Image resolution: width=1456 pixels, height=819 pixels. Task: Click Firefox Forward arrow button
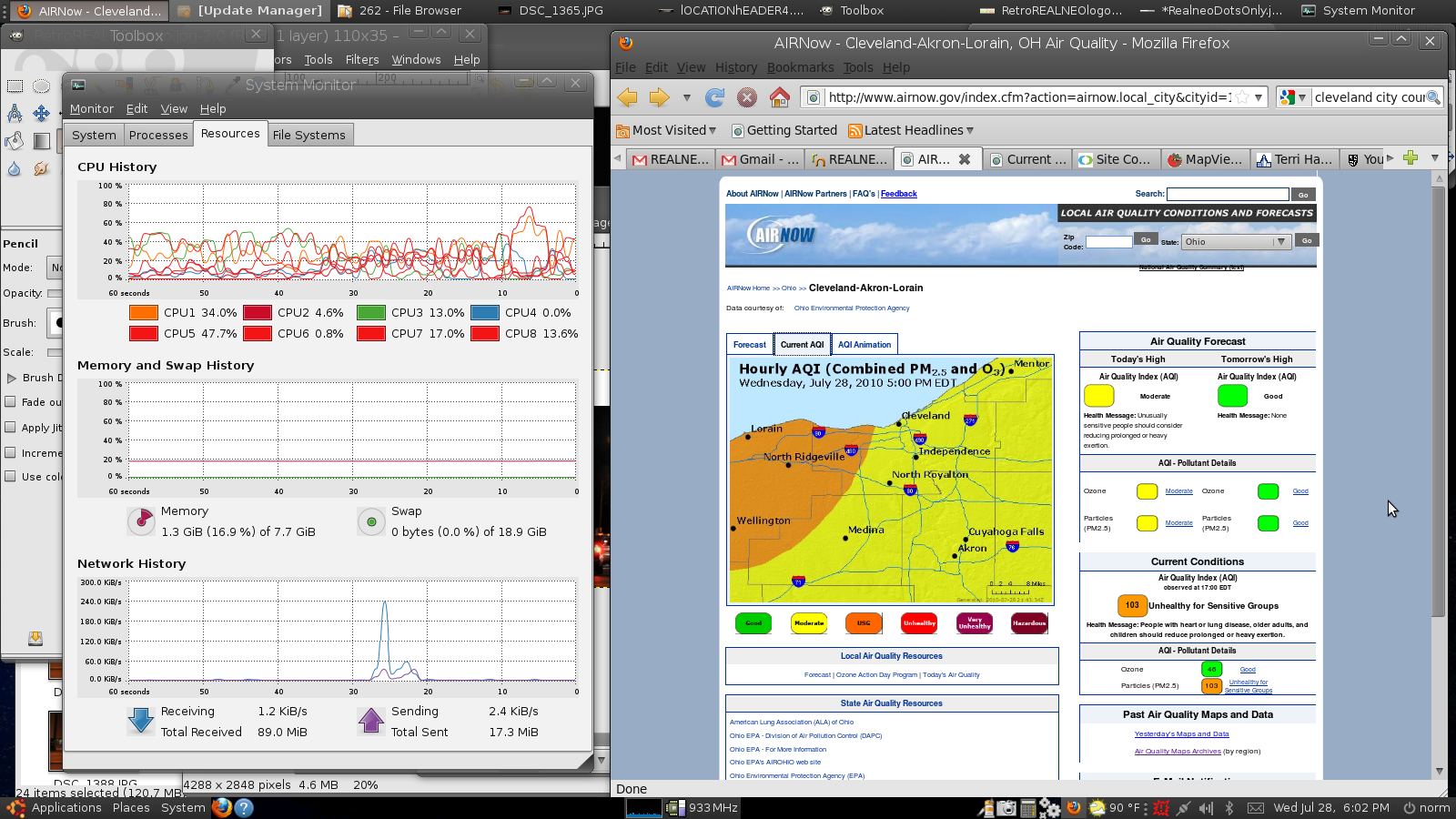[x=660, y=97]
